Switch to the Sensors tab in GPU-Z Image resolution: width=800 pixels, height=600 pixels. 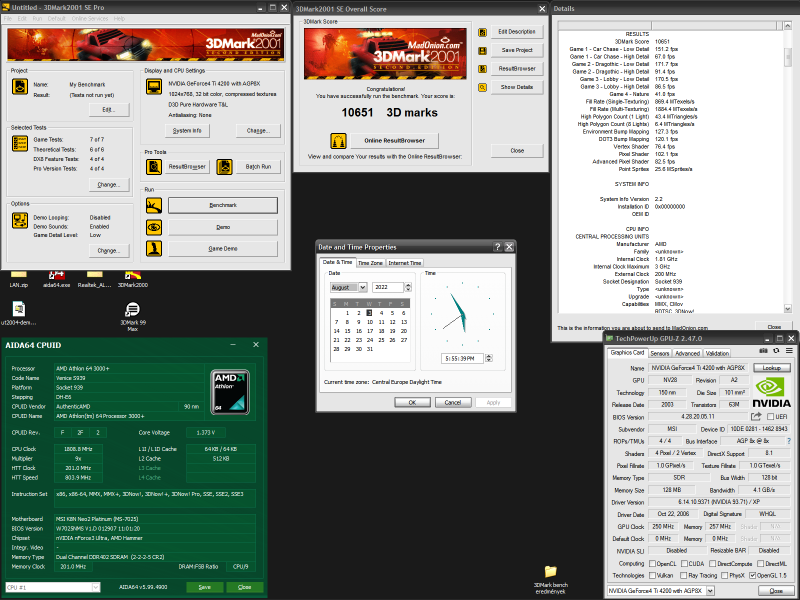point(659,353)
